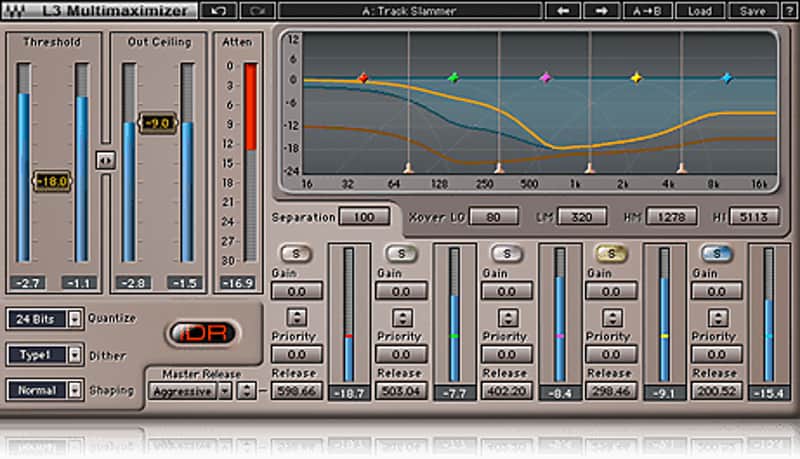Click the Release 200.52 field
Screen dimensions: 800x459
(x=716, y=391)
